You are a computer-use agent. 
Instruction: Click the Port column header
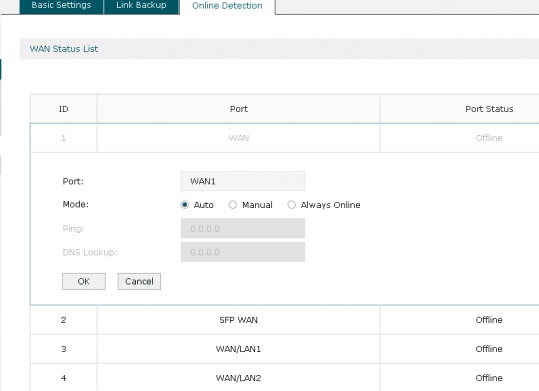tap(239, 109)
